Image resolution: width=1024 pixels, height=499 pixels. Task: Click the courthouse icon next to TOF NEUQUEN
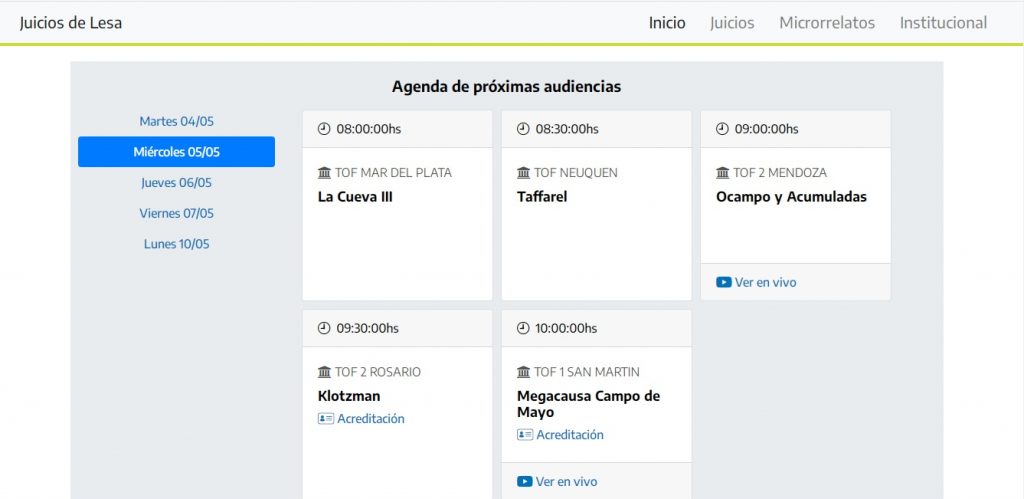523,173
